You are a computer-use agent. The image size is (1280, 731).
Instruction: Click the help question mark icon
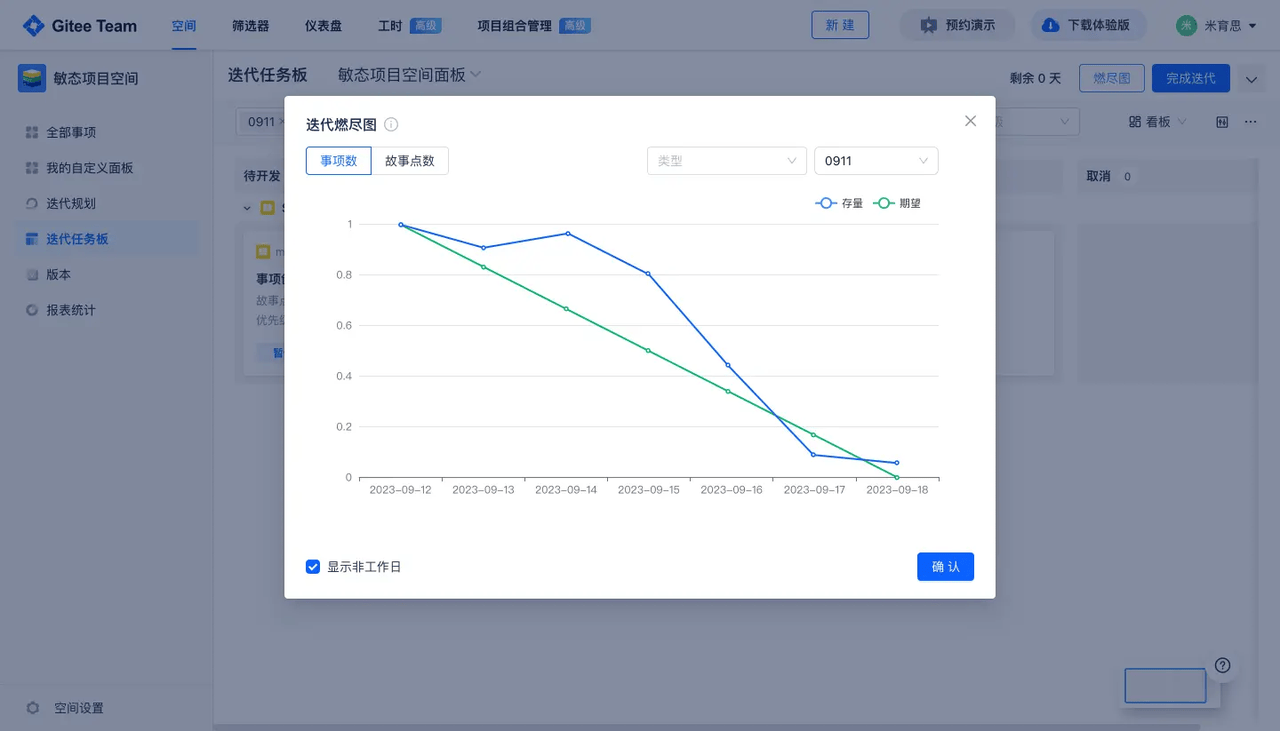[x=1222, y=666]
